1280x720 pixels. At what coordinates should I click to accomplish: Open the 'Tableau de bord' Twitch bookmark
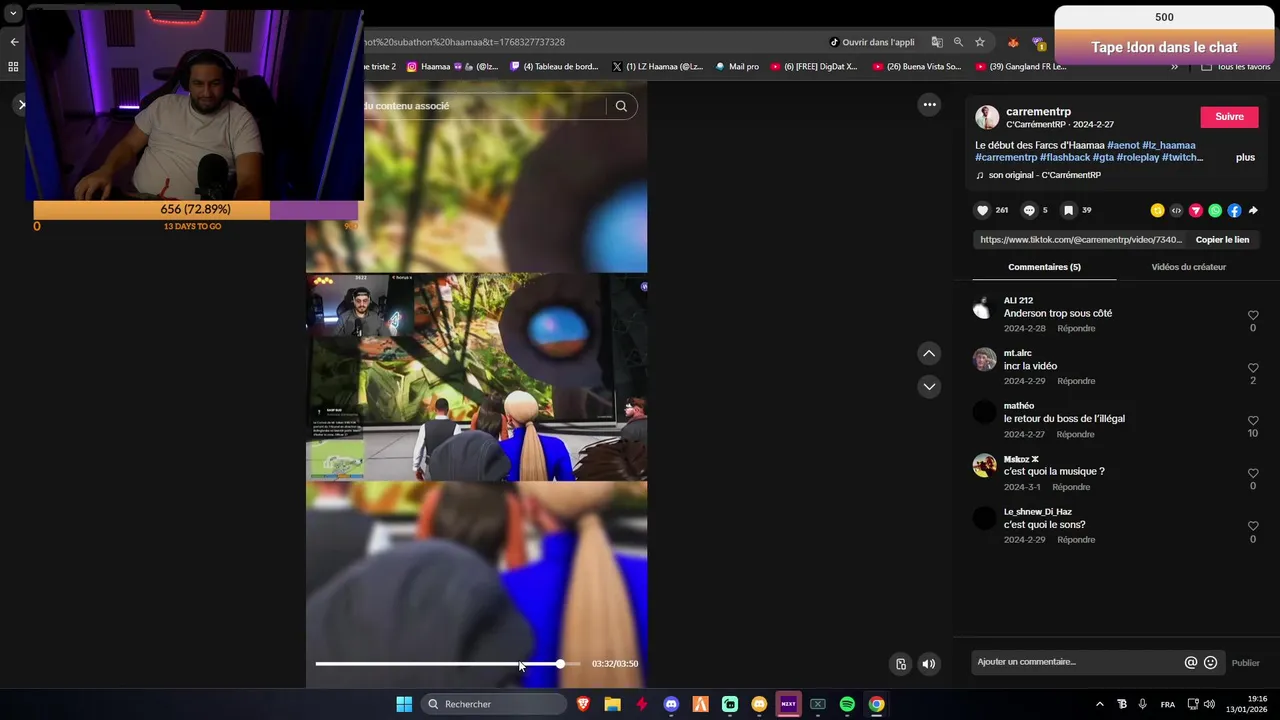coord(554,67)
